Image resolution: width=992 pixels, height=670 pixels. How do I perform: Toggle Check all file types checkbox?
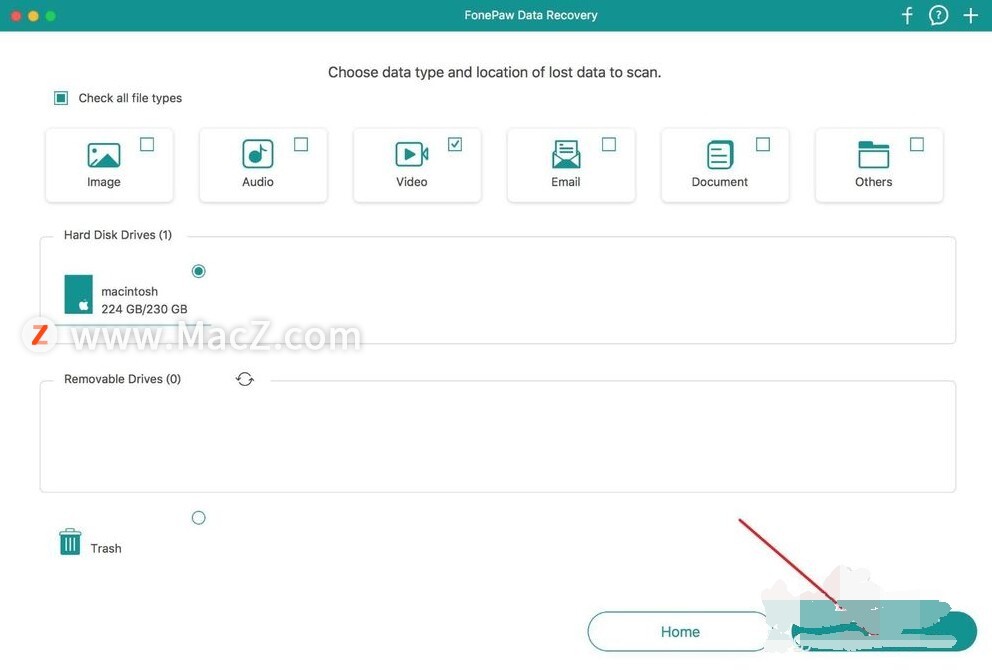61,98
